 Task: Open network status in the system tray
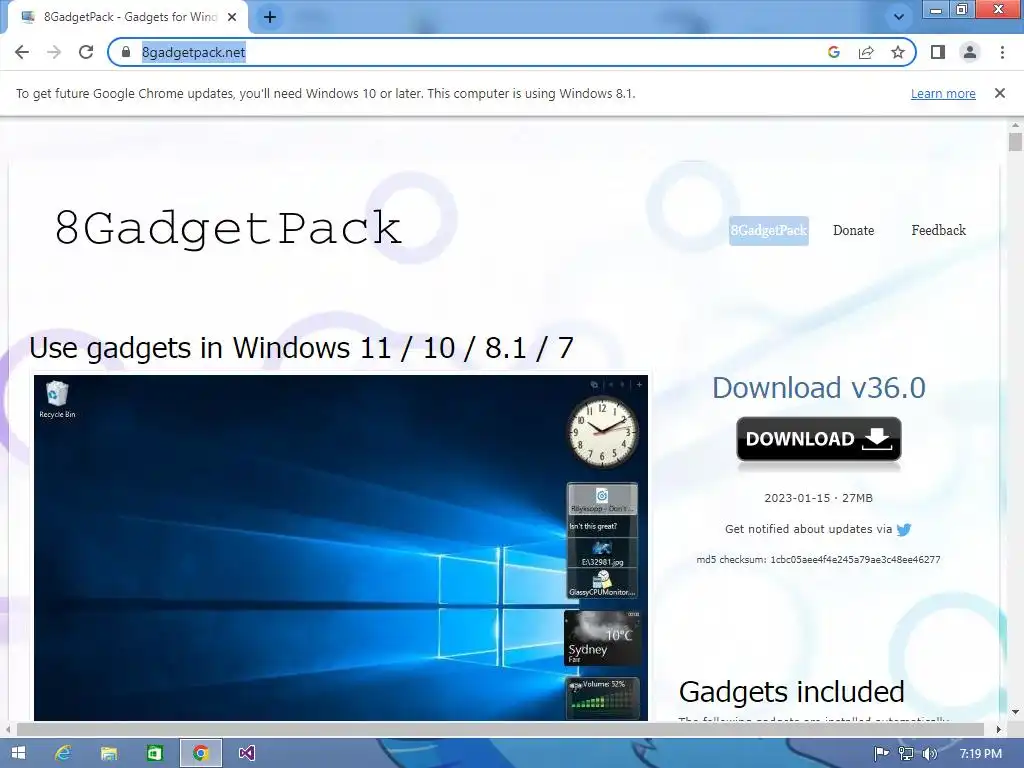[x=906, y=754]
